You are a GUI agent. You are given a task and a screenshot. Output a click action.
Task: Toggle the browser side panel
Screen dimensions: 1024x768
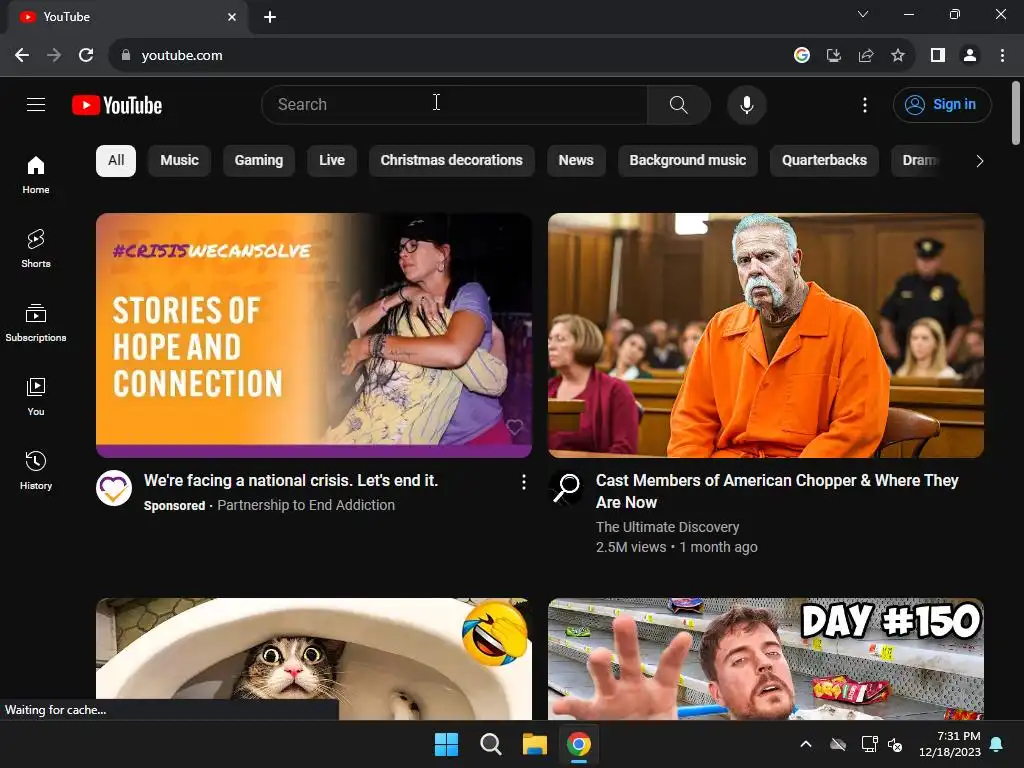938,55
